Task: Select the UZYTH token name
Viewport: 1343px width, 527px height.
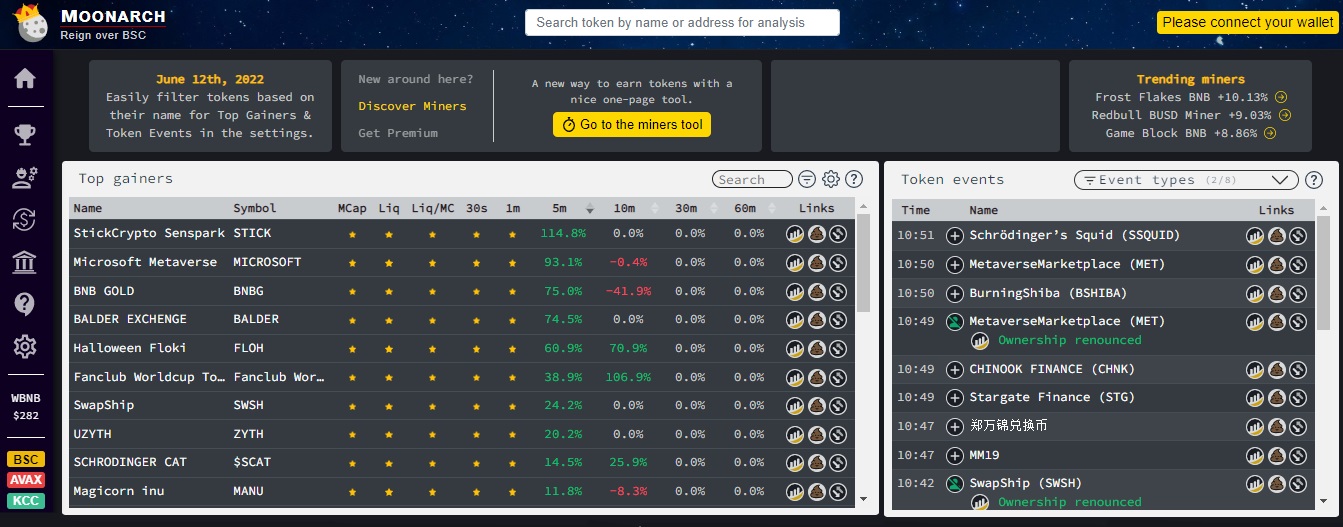Action: (x=93, y=434)
